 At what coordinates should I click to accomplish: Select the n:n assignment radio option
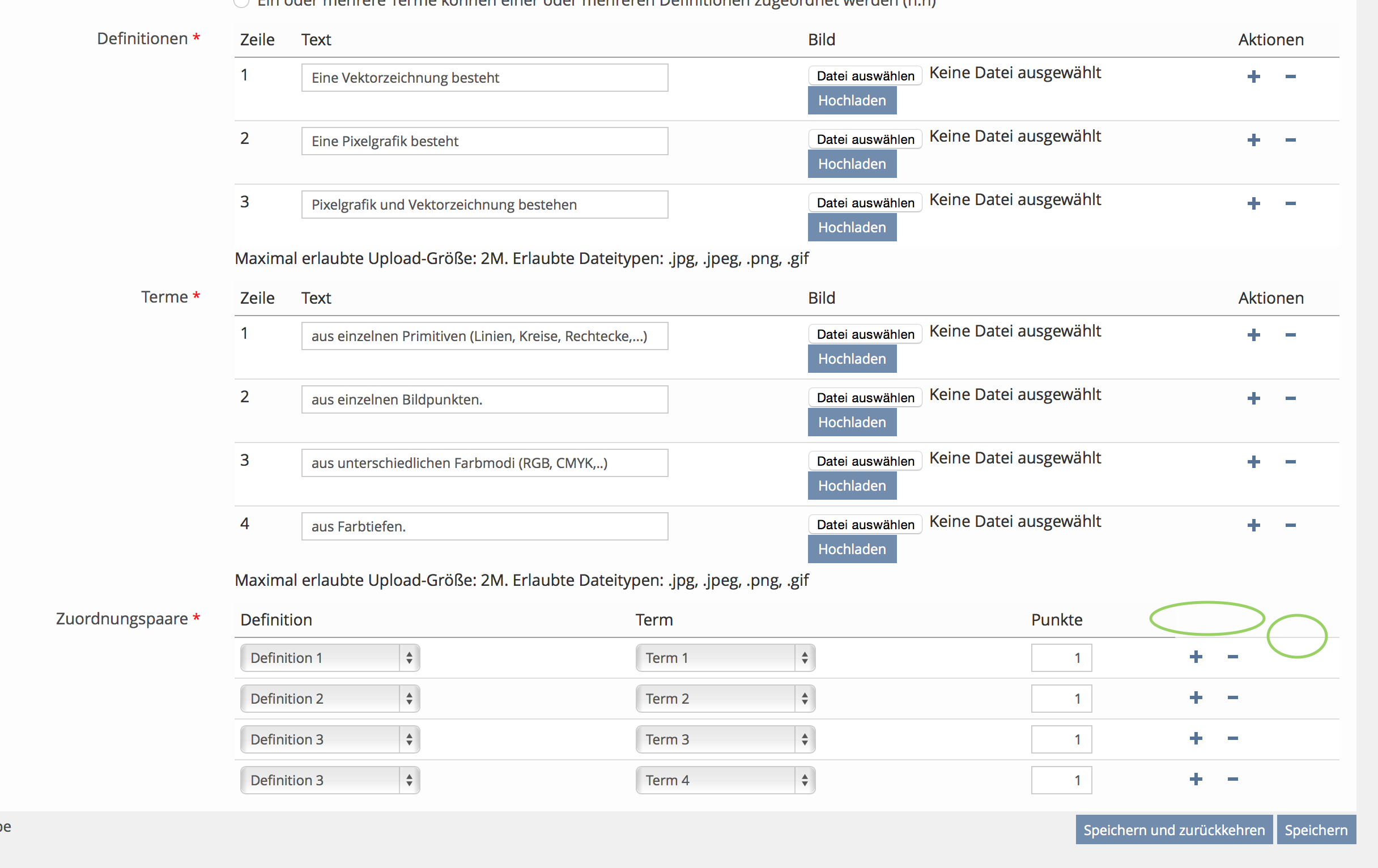pos(241,2)
